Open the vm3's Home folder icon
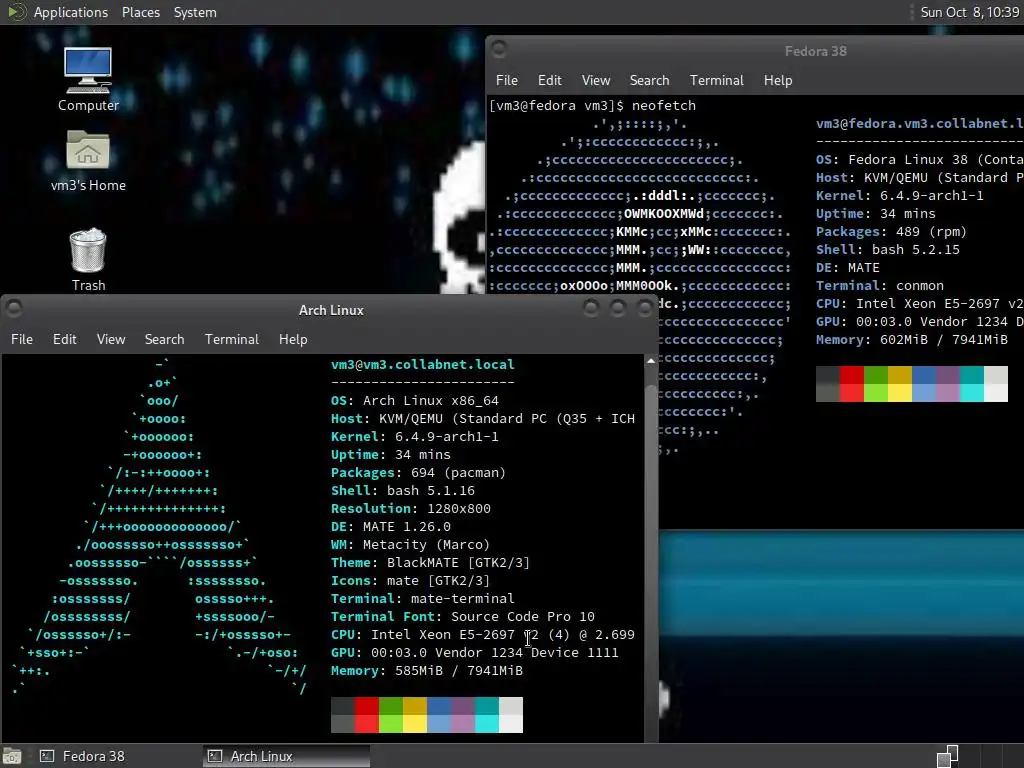The image size is (1024, 768). [x=88, y=161]
